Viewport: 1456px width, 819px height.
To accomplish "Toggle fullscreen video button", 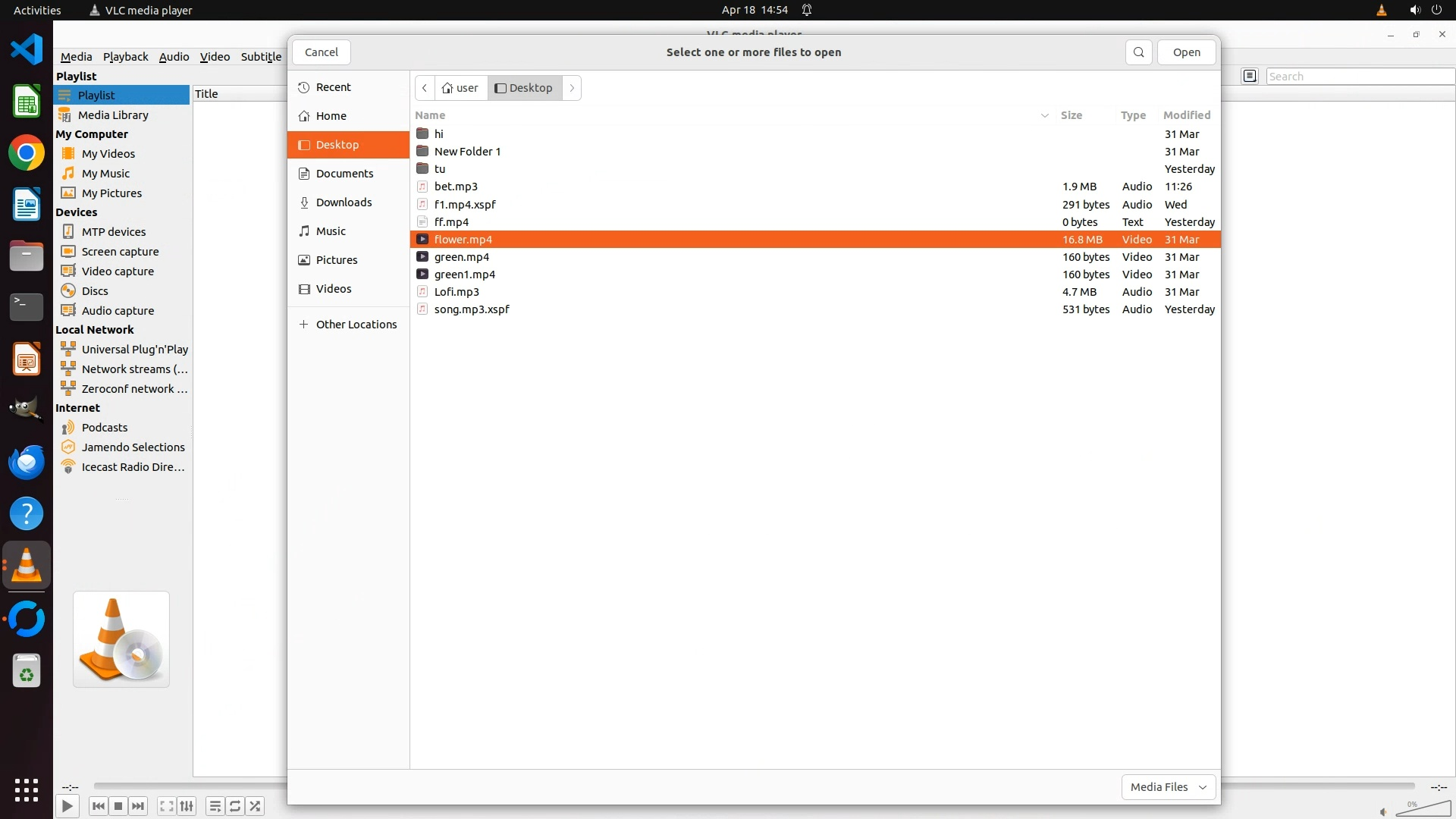I will [167, 806].
